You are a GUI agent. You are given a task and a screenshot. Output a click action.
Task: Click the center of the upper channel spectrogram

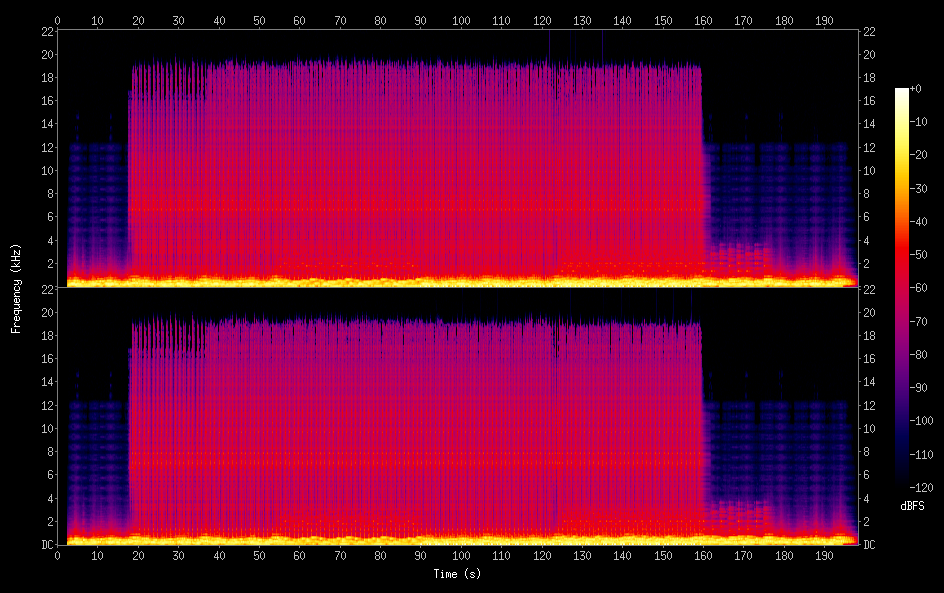click(458, 158)
